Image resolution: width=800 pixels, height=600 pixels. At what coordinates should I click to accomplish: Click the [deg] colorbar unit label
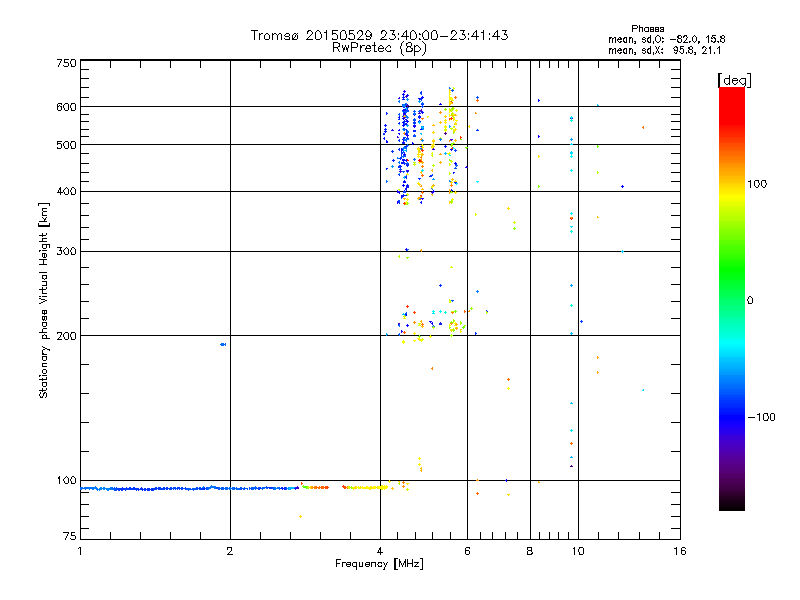tap(735, 79)
